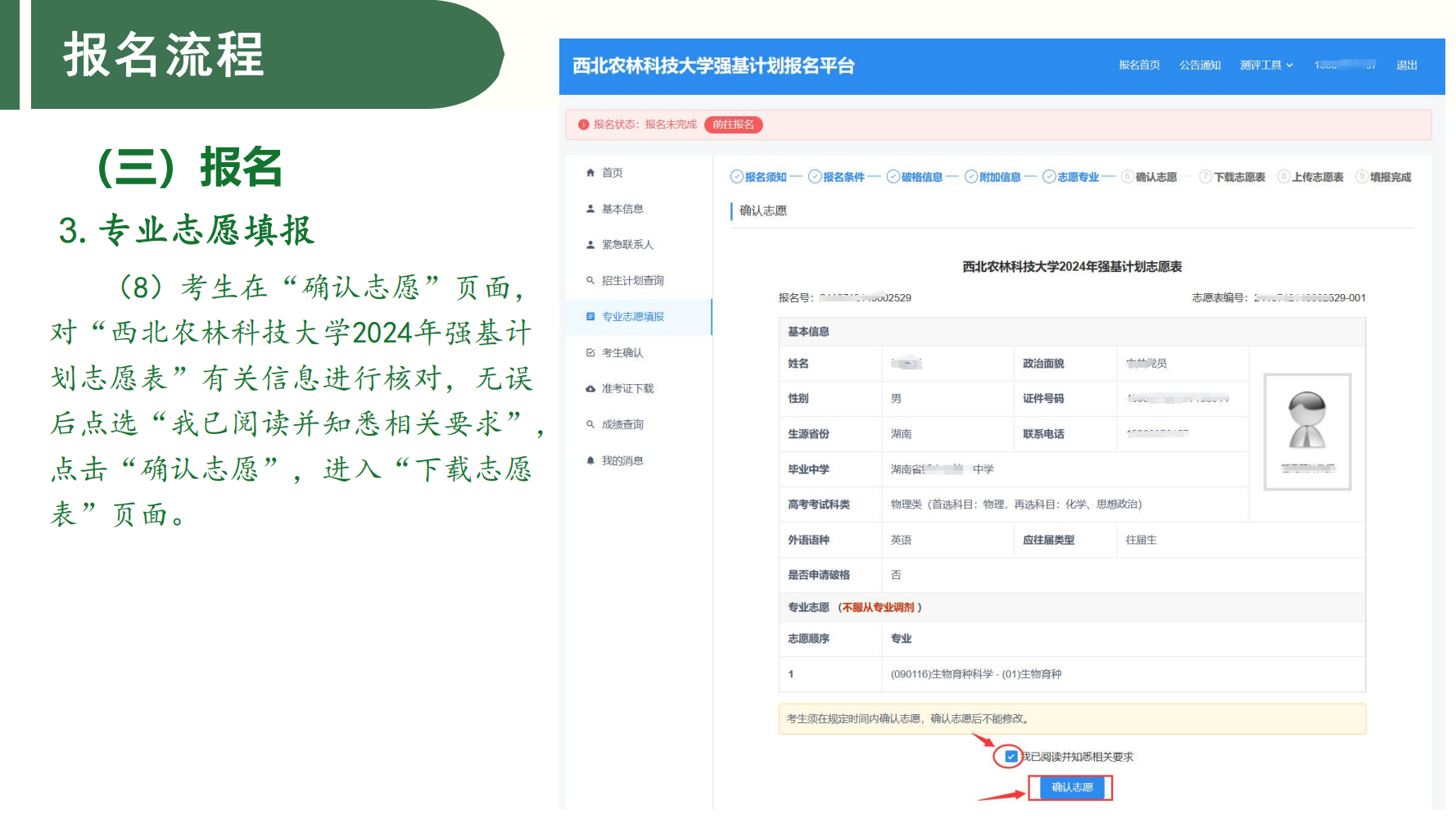Open 公告通知 in the top navigation

click(1200, 66)
